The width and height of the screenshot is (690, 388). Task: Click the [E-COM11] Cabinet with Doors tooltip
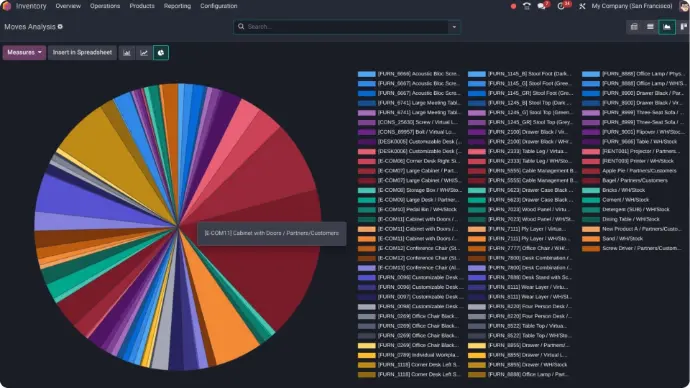(272, 233)
